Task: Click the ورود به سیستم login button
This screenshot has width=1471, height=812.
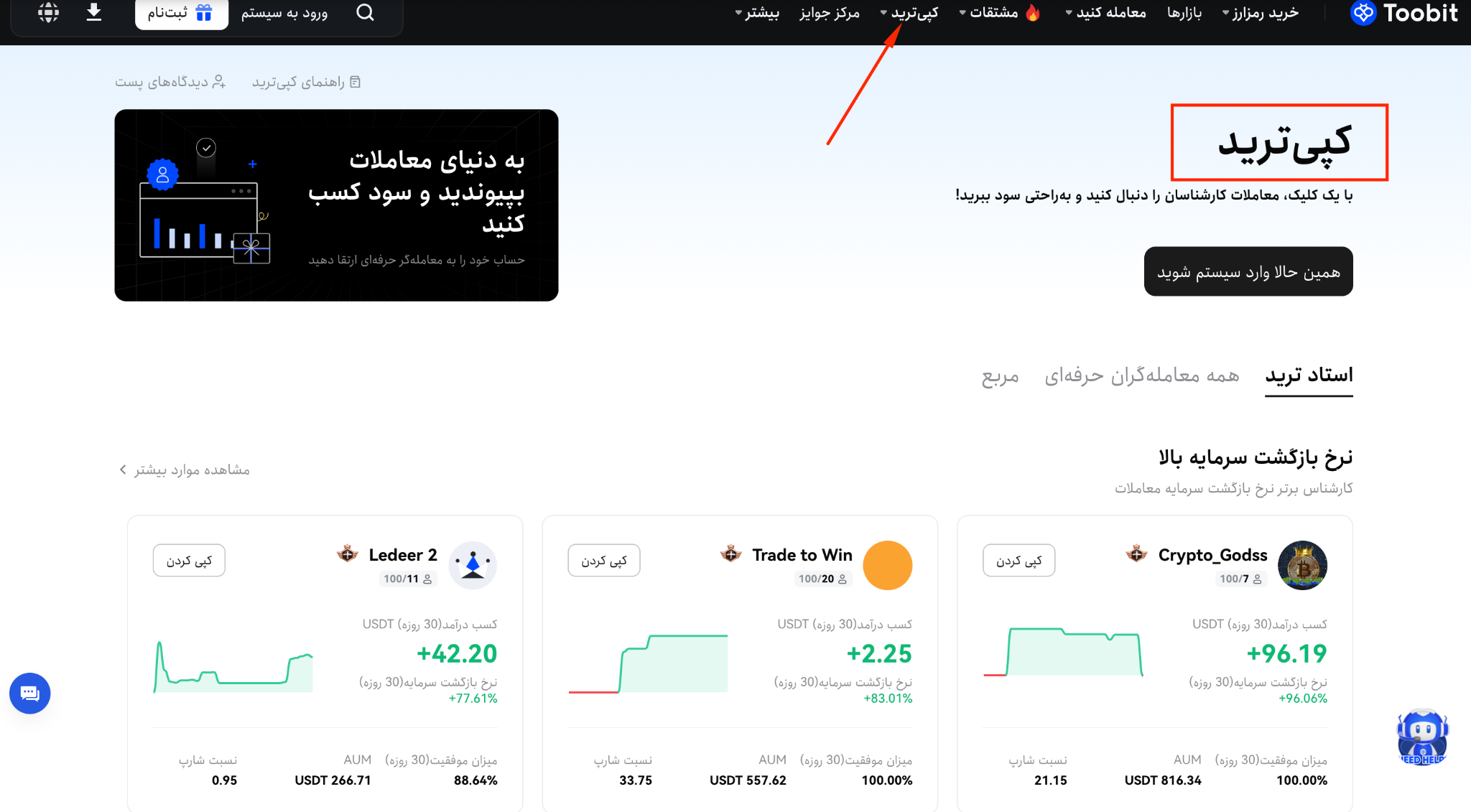Action: [283, 14]
